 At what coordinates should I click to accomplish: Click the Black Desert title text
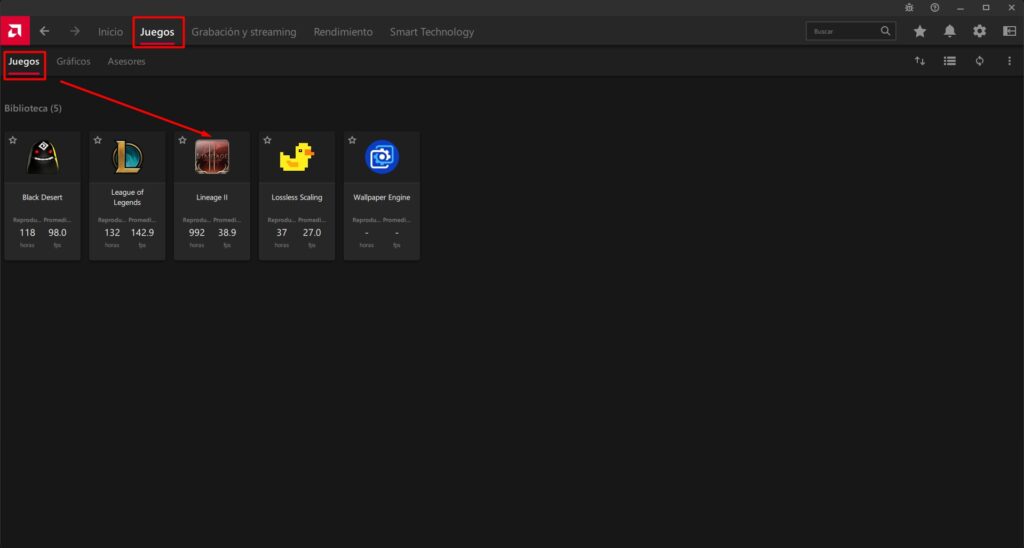42,197
